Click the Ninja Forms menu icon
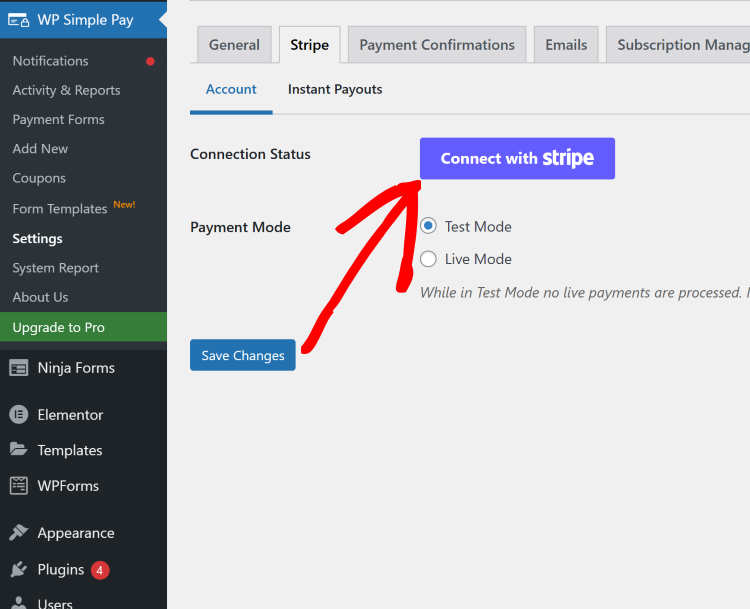Image resolution: width=750 pixels, height=609 pixels. coord(19,368)
